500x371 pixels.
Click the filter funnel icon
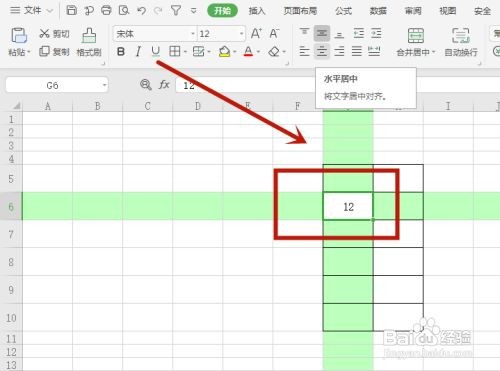[176, 10]
